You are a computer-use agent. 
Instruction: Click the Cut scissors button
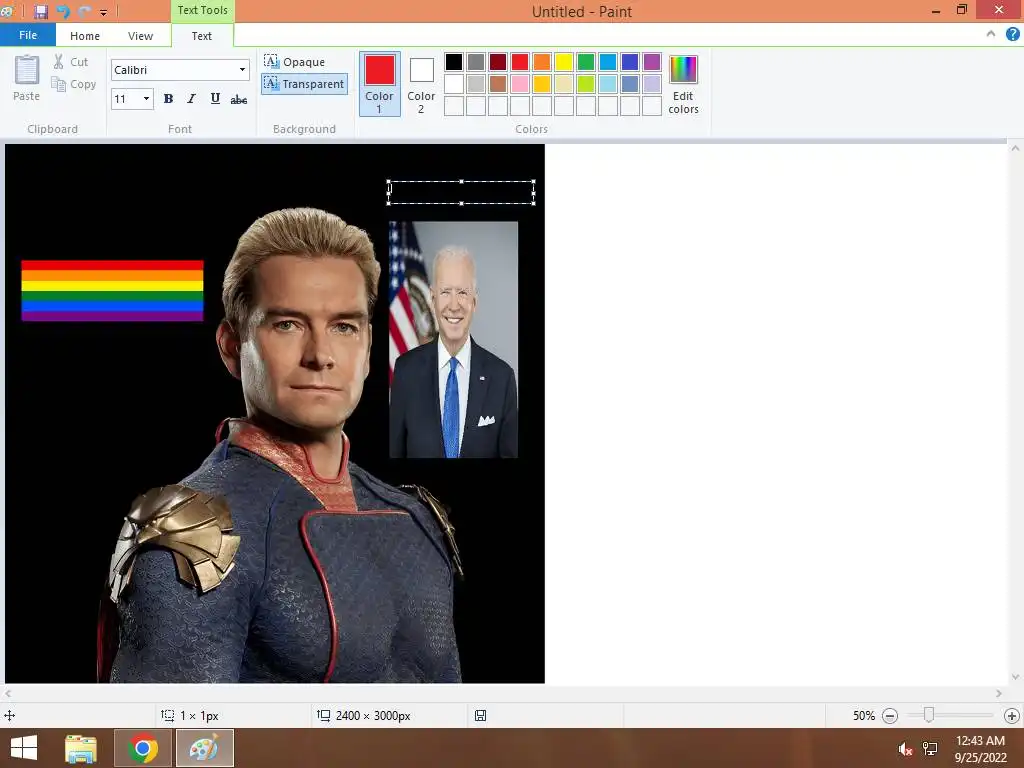click(x=71, y=61)
